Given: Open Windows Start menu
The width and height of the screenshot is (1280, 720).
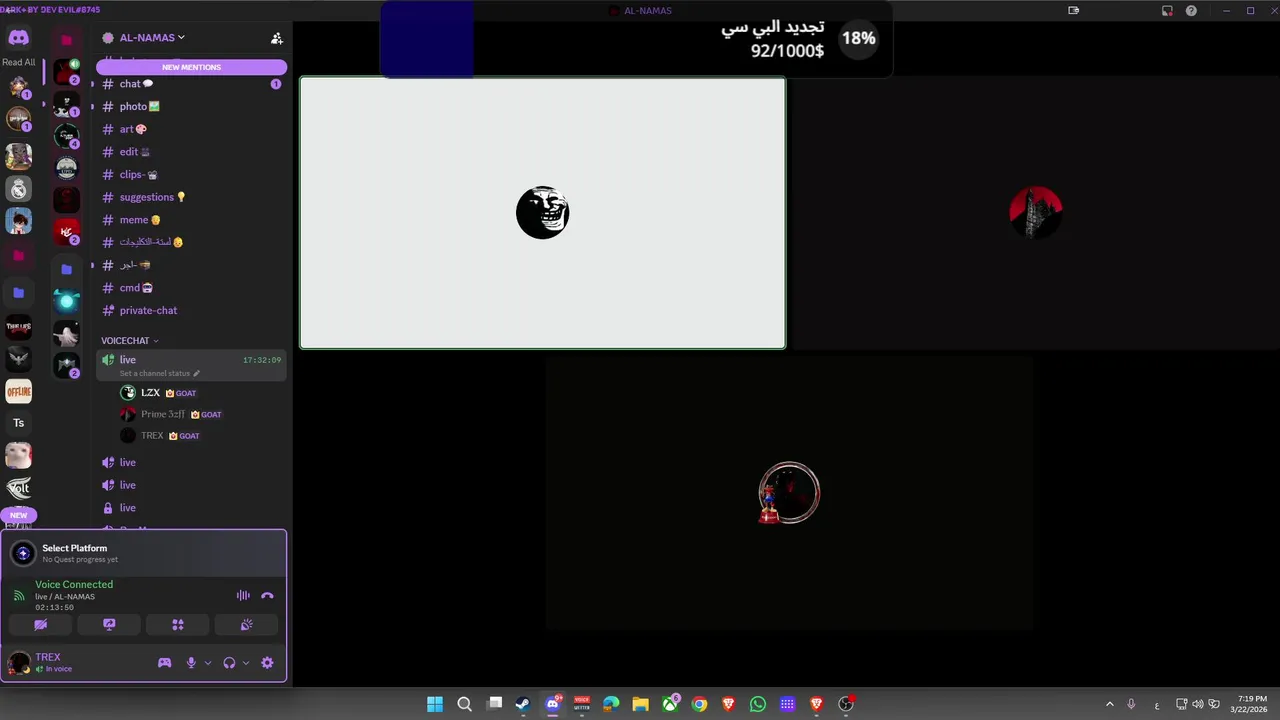Looking at the screenshot, I should [x=435, y=704].
